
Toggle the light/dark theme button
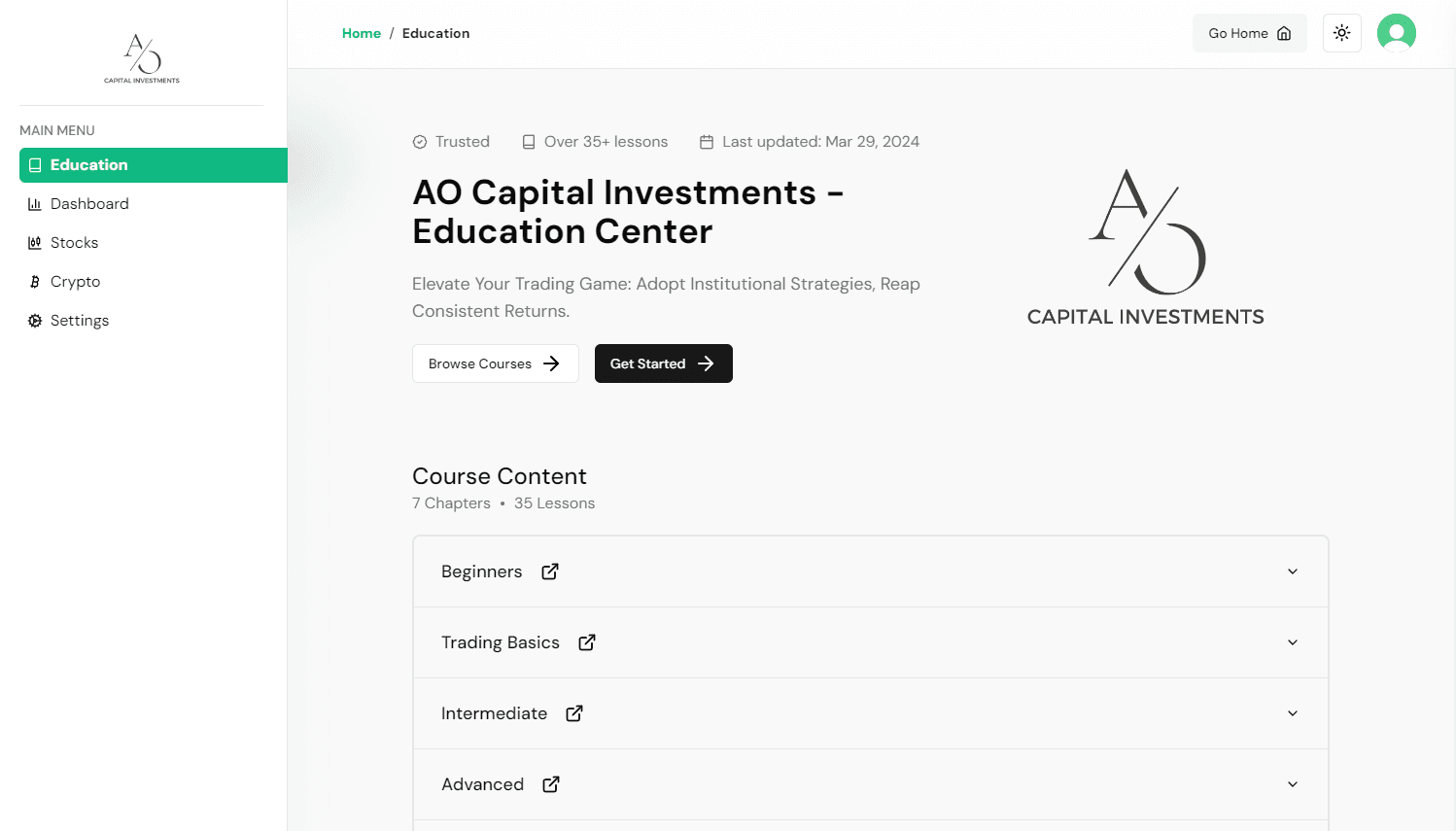[x=1341, y=33]
